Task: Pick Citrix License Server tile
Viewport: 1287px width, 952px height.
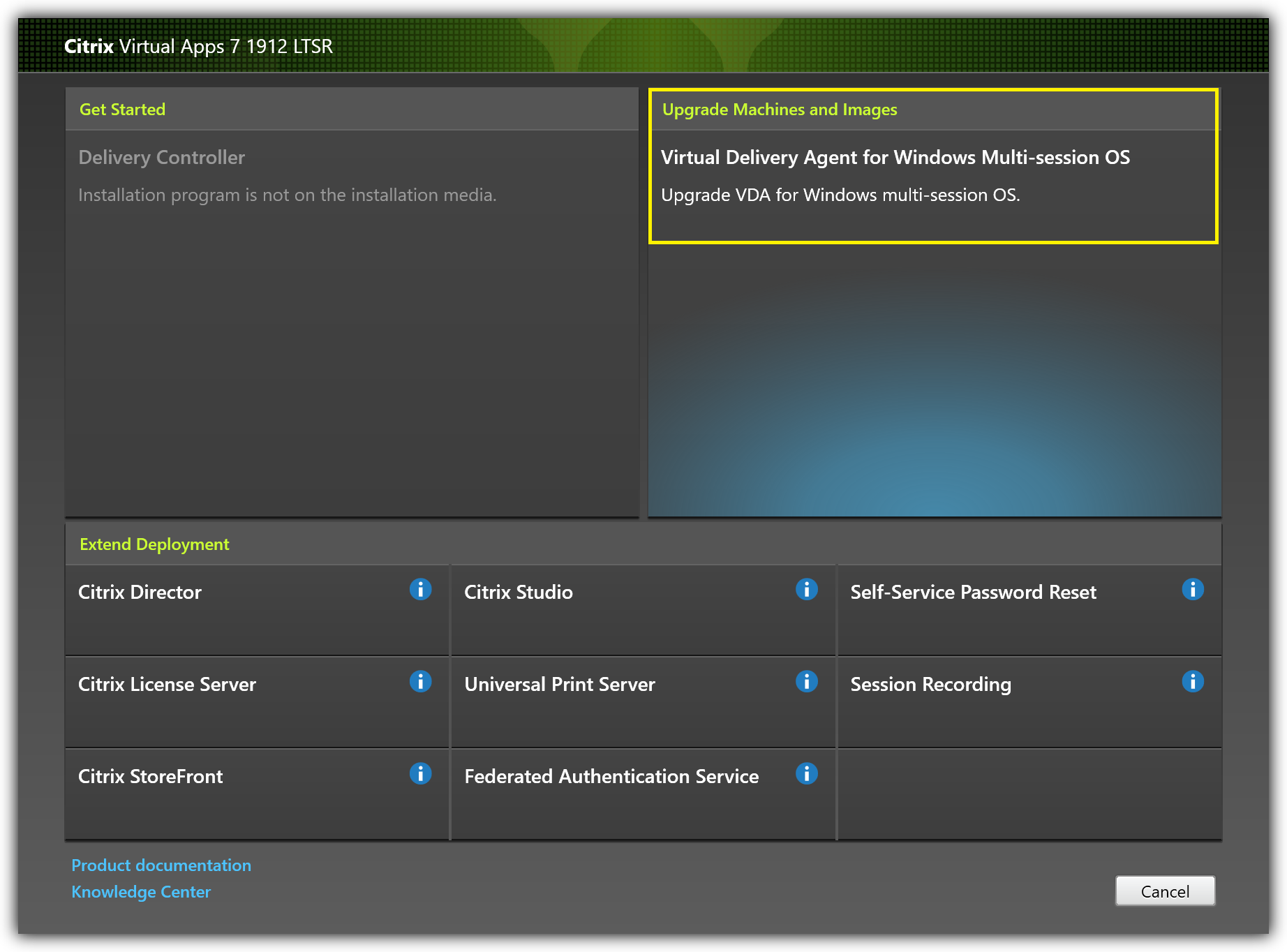Action: coord(167,685)
